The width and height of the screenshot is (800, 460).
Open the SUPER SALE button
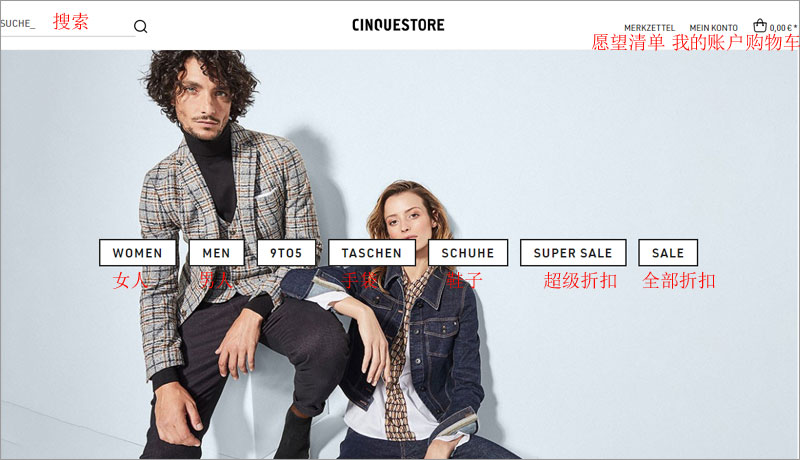(573, 253)
